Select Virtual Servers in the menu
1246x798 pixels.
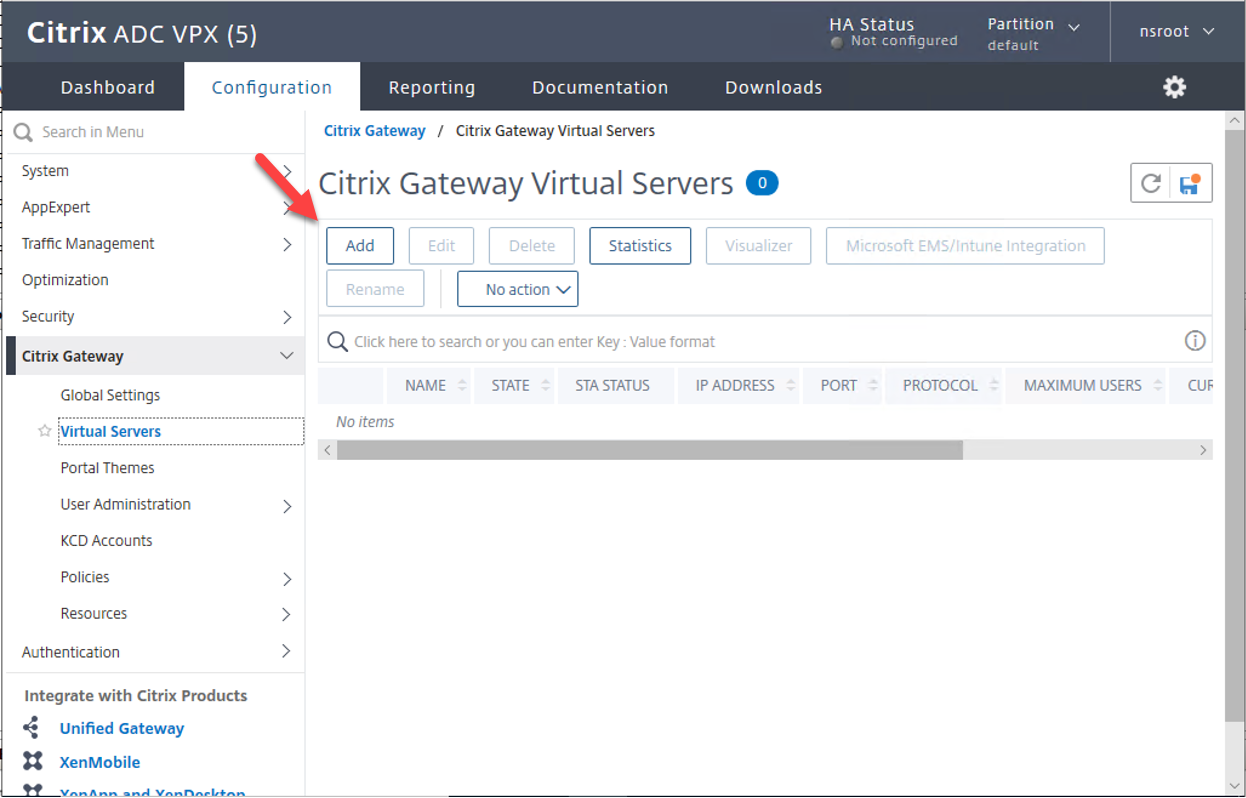(x=111, y=431)
